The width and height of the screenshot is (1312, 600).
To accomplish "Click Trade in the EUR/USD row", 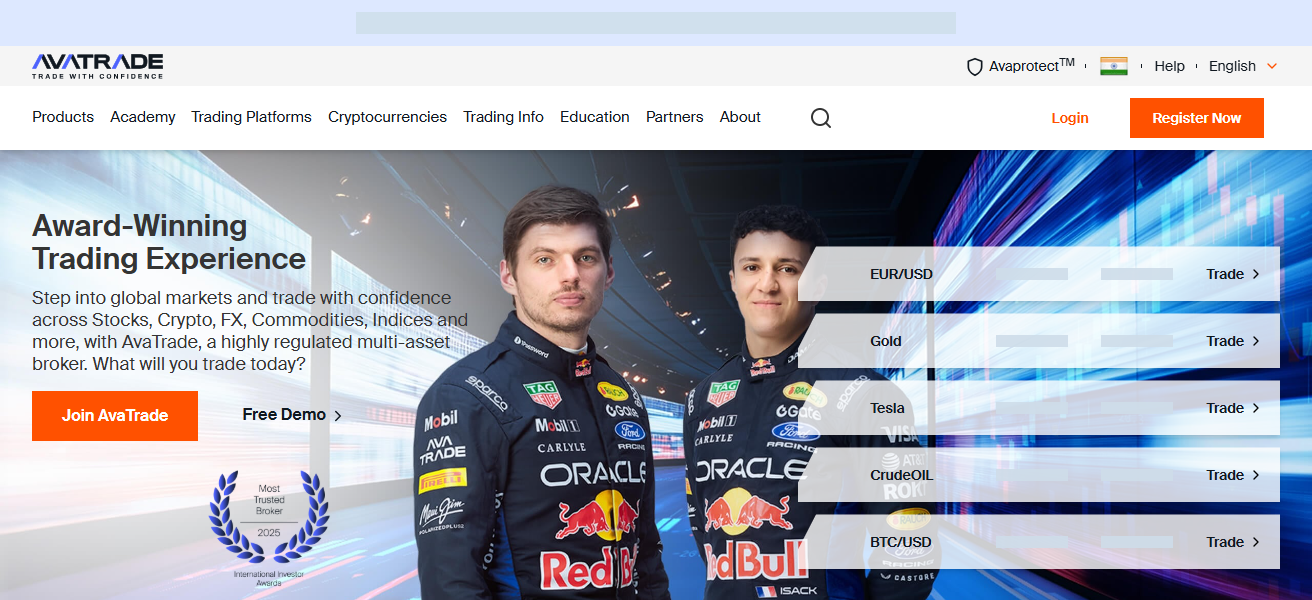I will 1225,274.
